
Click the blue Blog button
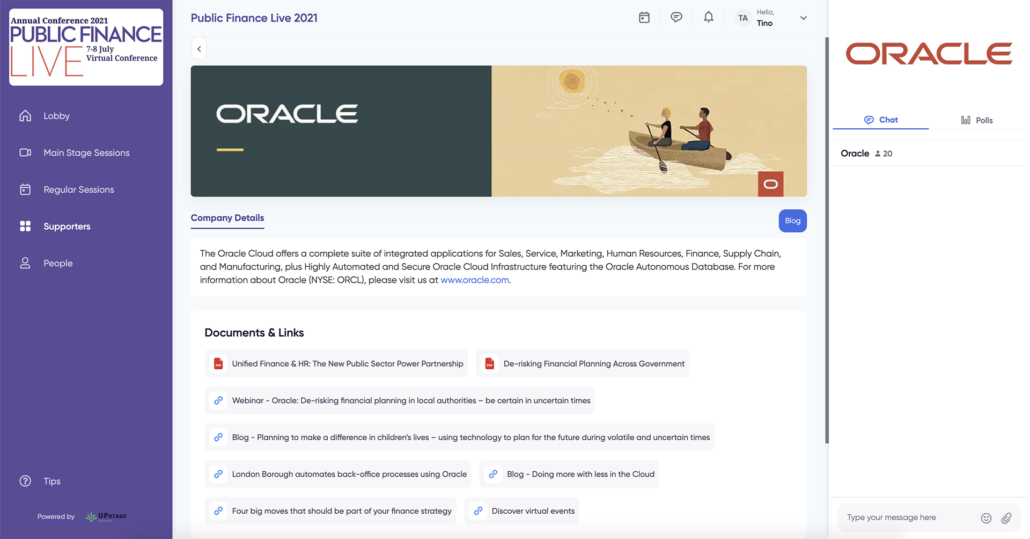point(792,221)
